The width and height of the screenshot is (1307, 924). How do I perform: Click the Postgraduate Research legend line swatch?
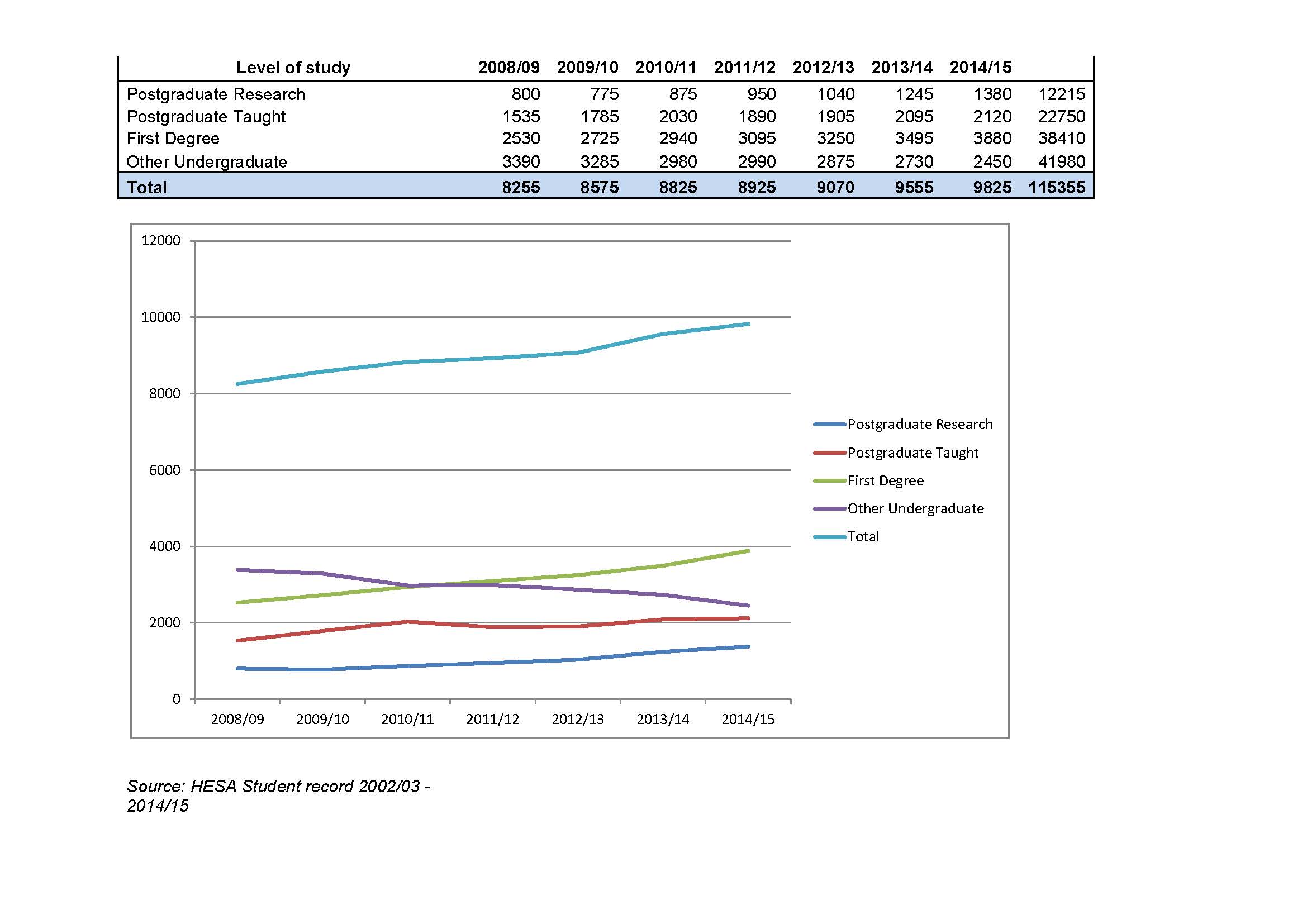829,425
